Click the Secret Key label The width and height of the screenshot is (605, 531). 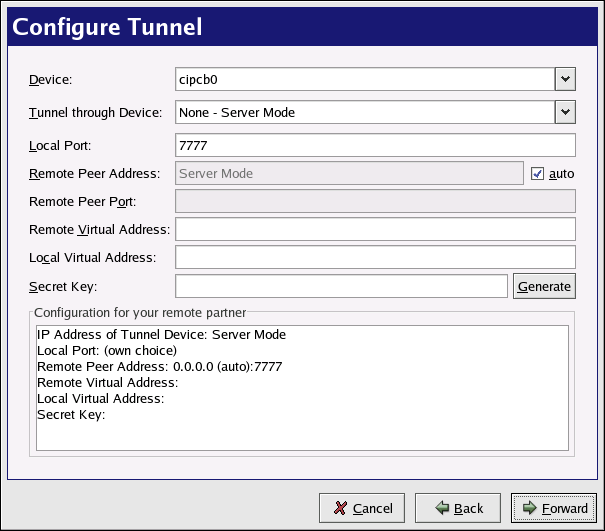[x=63, y=287]
